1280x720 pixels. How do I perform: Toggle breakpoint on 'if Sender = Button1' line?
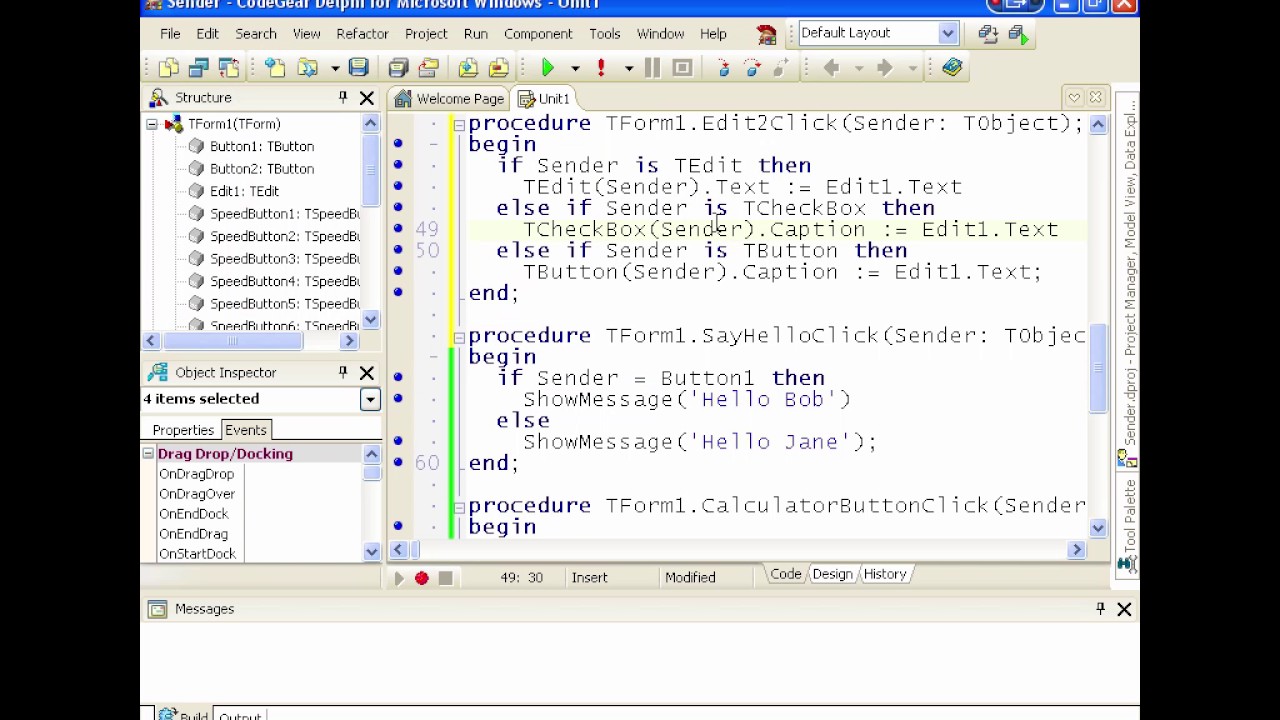click(x=398, y=377)
